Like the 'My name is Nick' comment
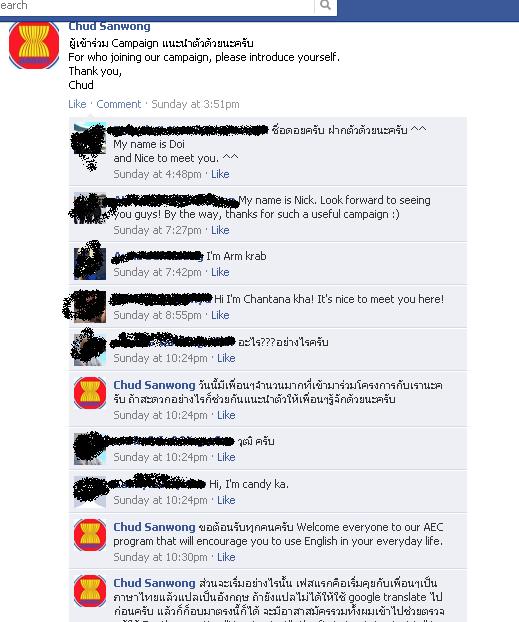519x622 pixels. click(220, 230)
